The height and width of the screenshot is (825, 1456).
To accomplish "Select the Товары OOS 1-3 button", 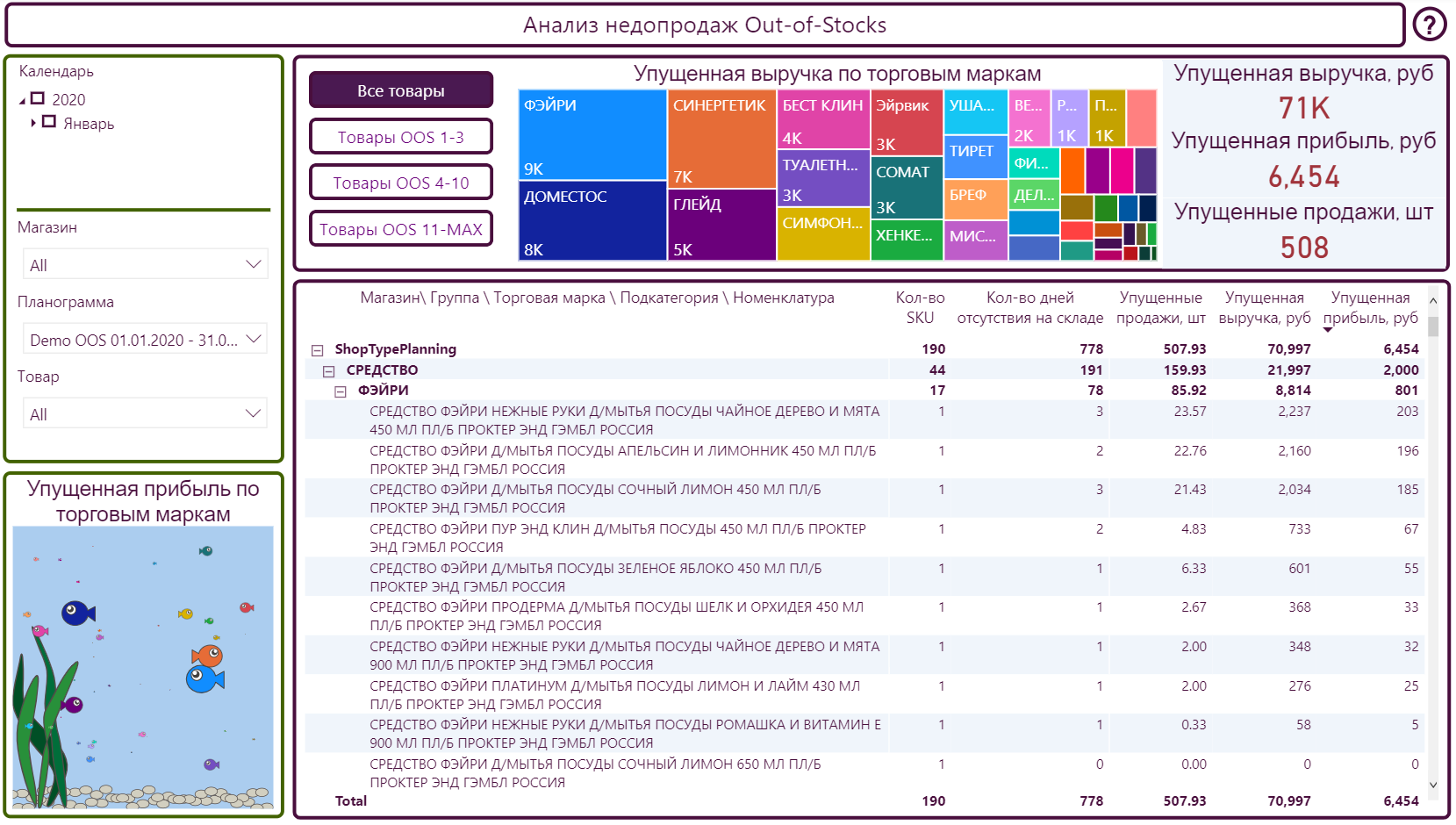I will tap(401, 137).
